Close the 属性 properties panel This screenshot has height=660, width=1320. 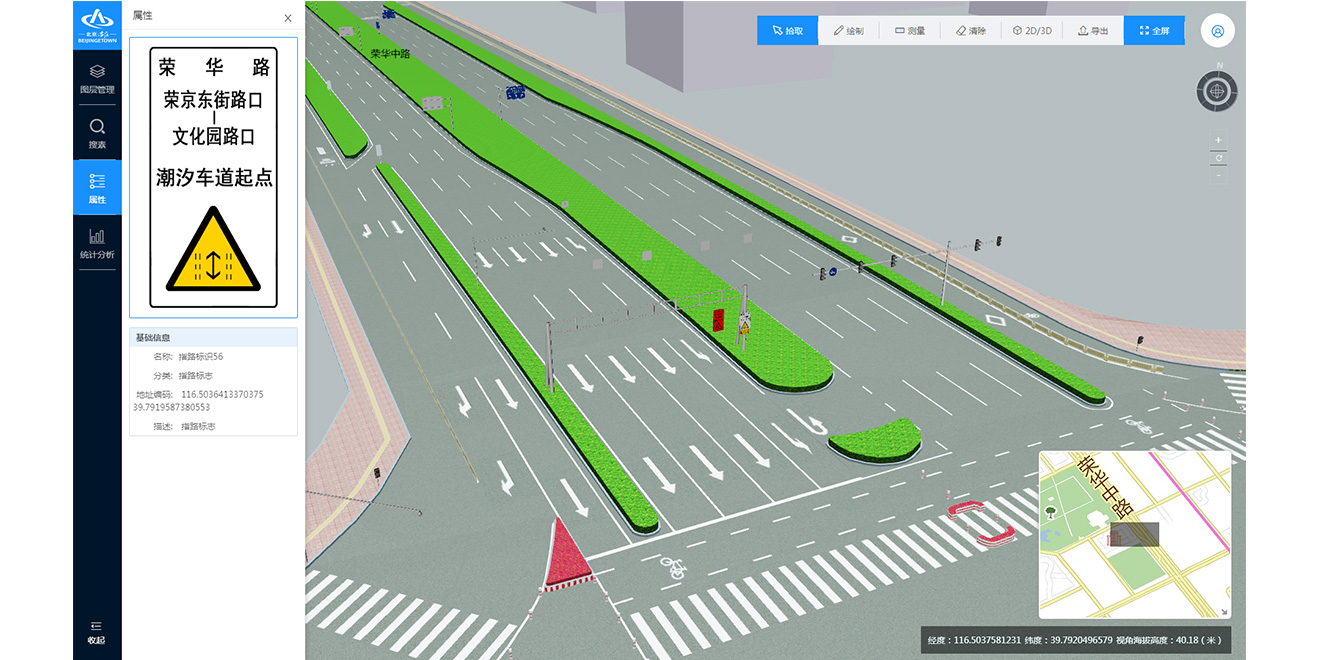[x=288, y=18]
